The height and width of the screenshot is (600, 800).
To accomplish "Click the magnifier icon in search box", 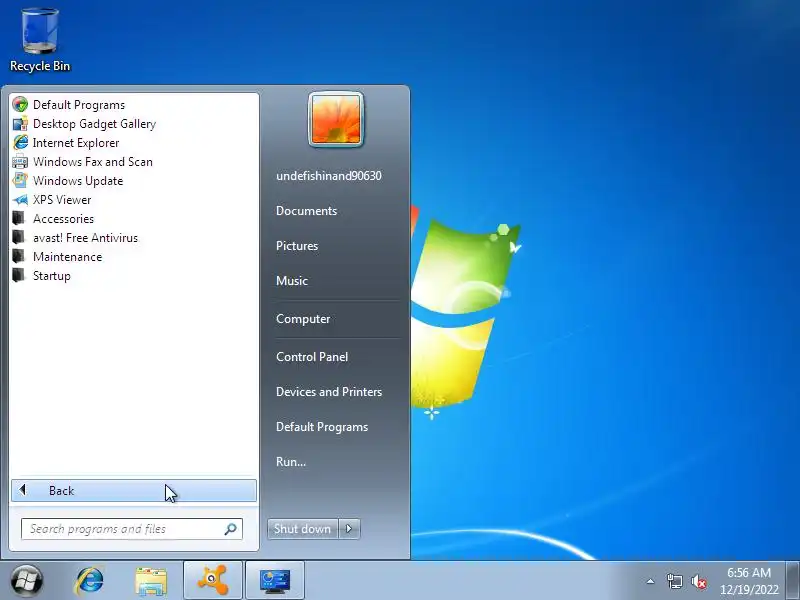I will coord(231,529).
